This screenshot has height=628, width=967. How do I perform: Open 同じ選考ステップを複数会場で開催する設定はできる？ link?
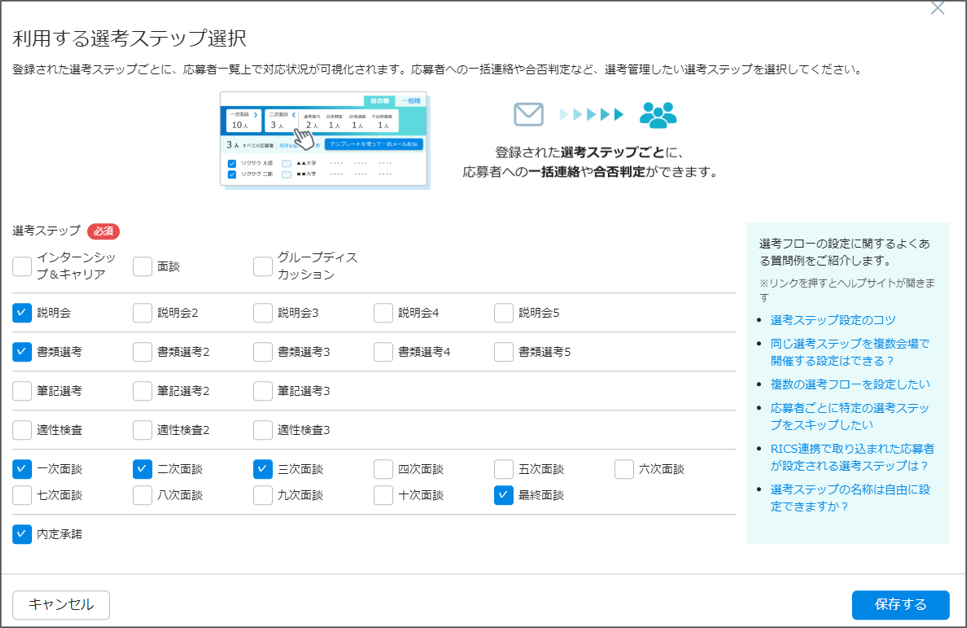click(850, 352)
